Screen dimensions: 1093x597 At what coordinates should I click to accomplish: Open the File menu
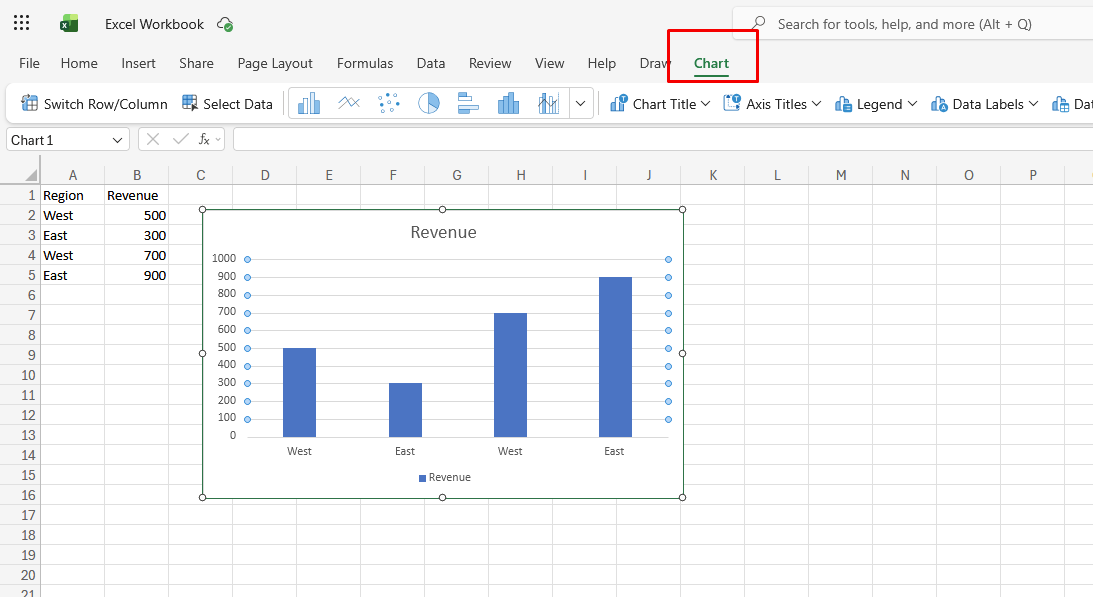click(x=29, y=63)
